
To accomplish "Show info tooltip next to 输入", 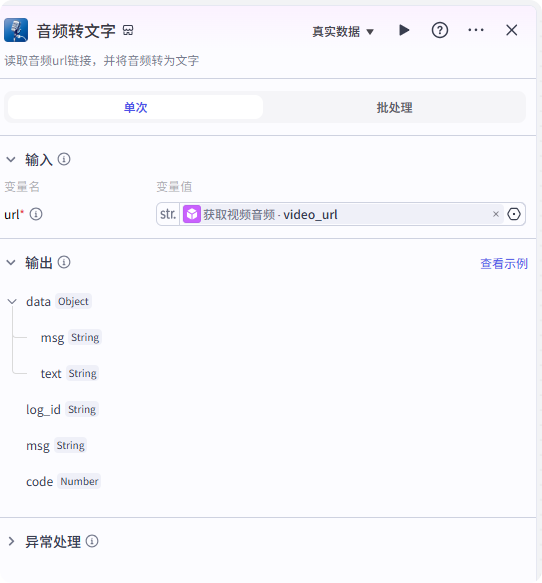I will coord(64,160).
